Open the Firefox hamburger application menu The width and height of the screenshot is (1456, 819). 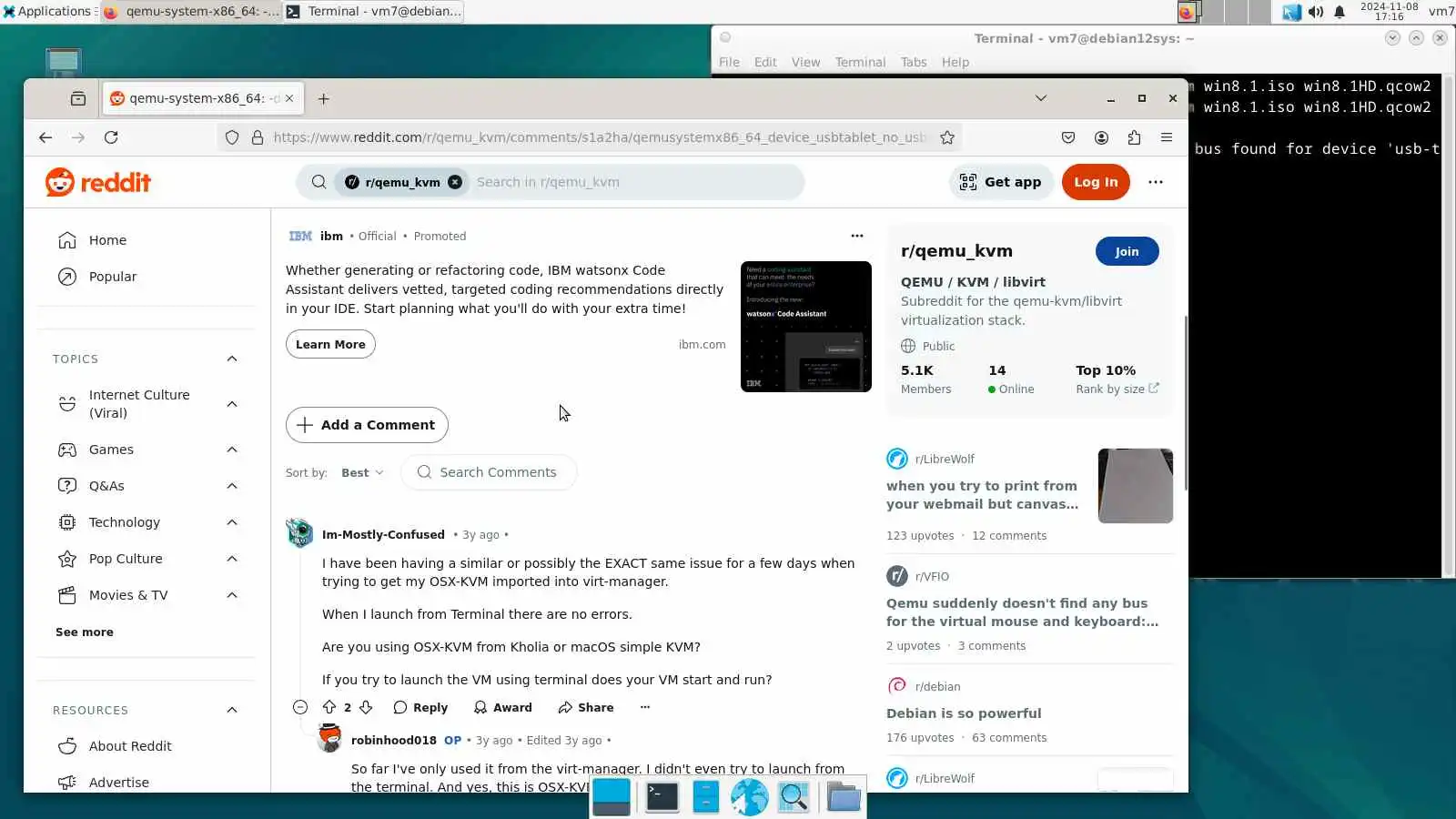pyautogui.click(x=1167, y=137)
